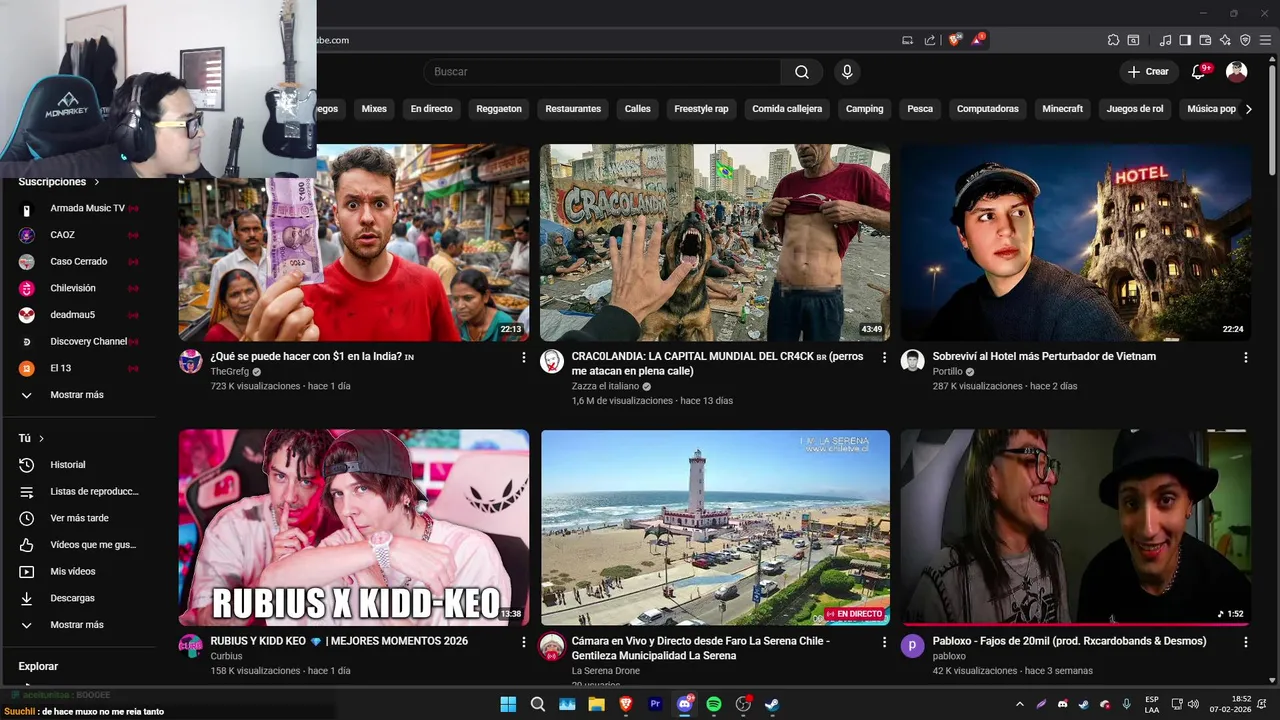Open the Cracolandia dog thumbnail
This screenshot has height=720, width=1280.
(715, 242)
